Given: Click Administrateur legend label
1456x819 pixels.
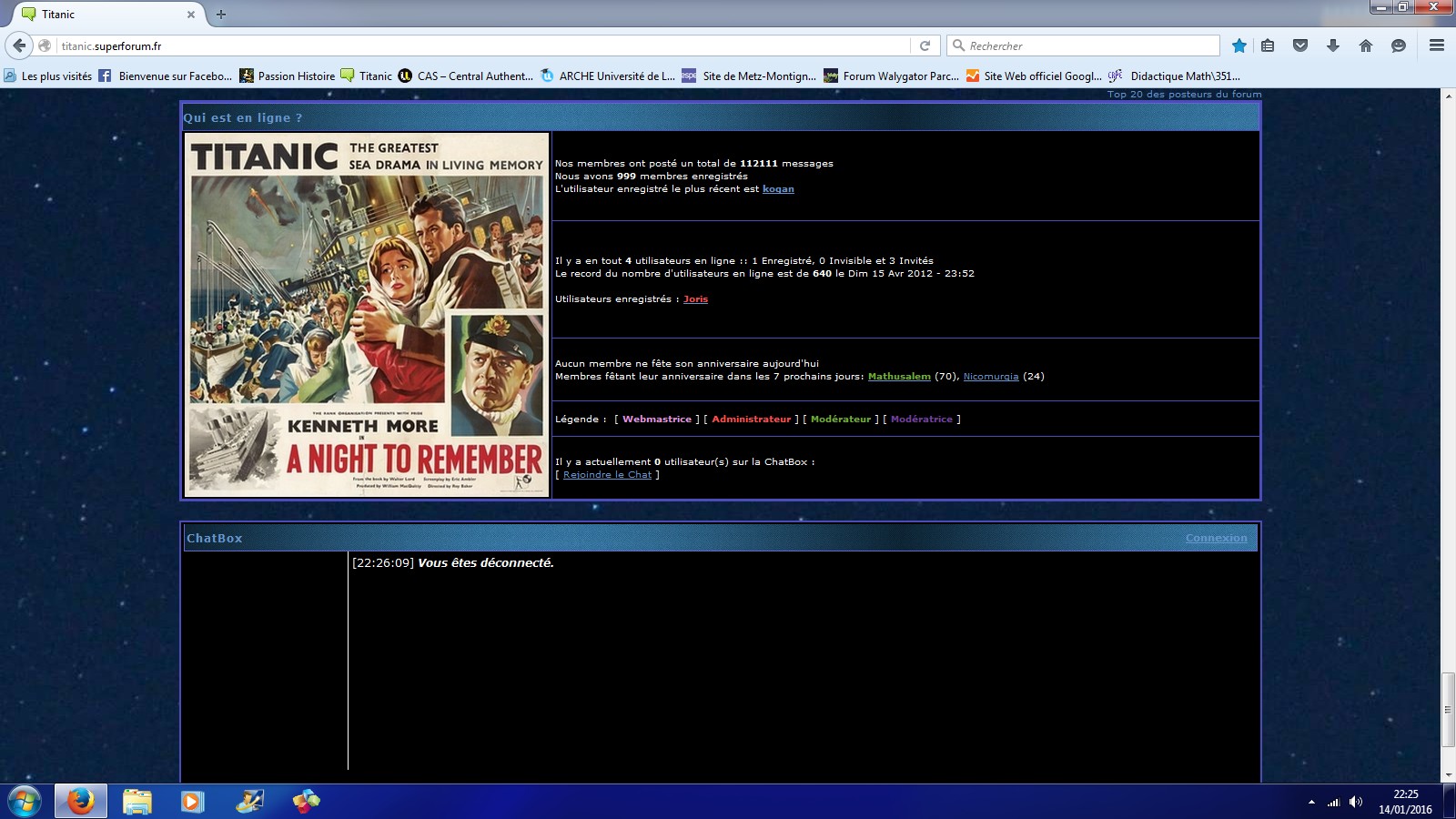Looking at the screenshot, I should pyautogui.click(x=752, y=420).
